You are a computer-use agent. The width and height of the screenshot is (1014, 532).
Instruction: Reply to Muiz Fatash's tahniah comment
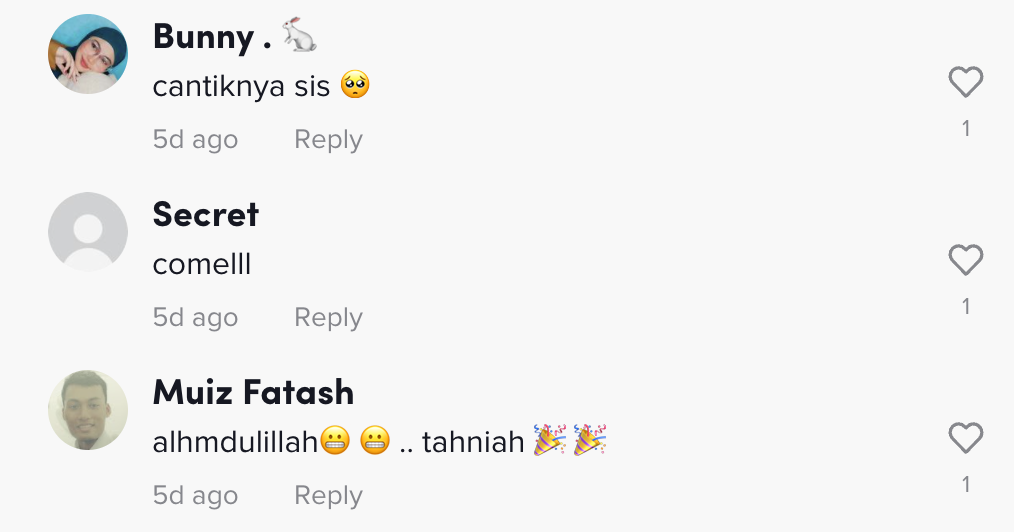(329, 496)
